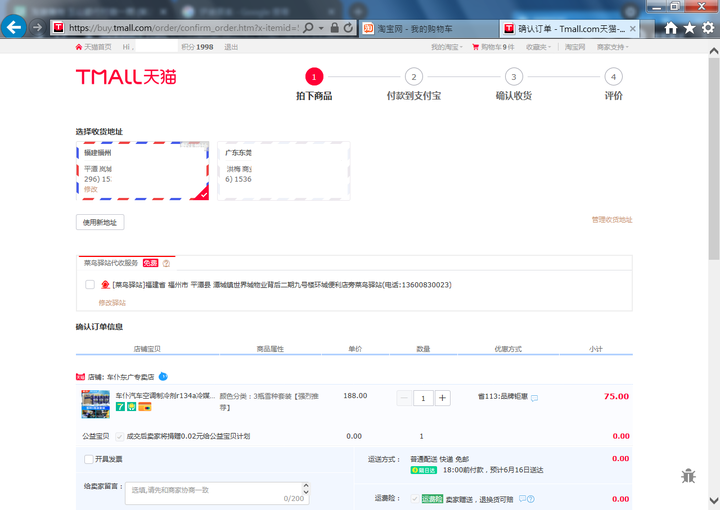The image size is (720, 510).
Task: Open 淘宝网 link in top bar
Action: 575,47
